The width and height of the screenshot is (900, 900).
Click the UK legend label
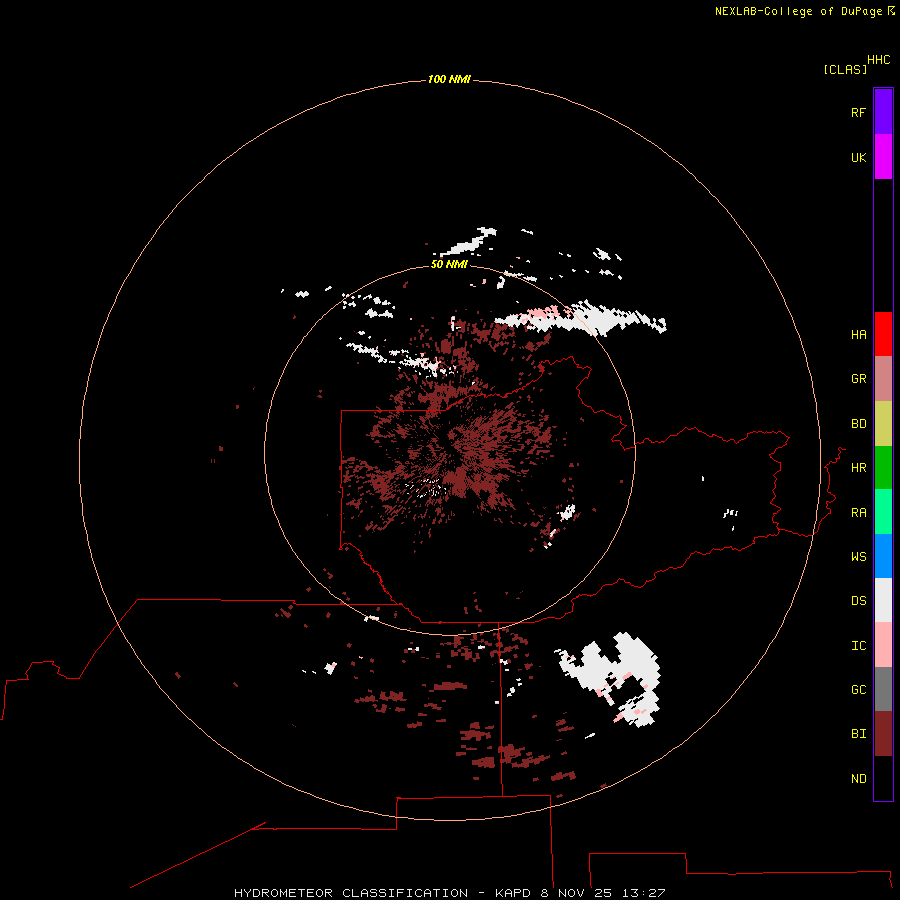[x=858, y=157]
